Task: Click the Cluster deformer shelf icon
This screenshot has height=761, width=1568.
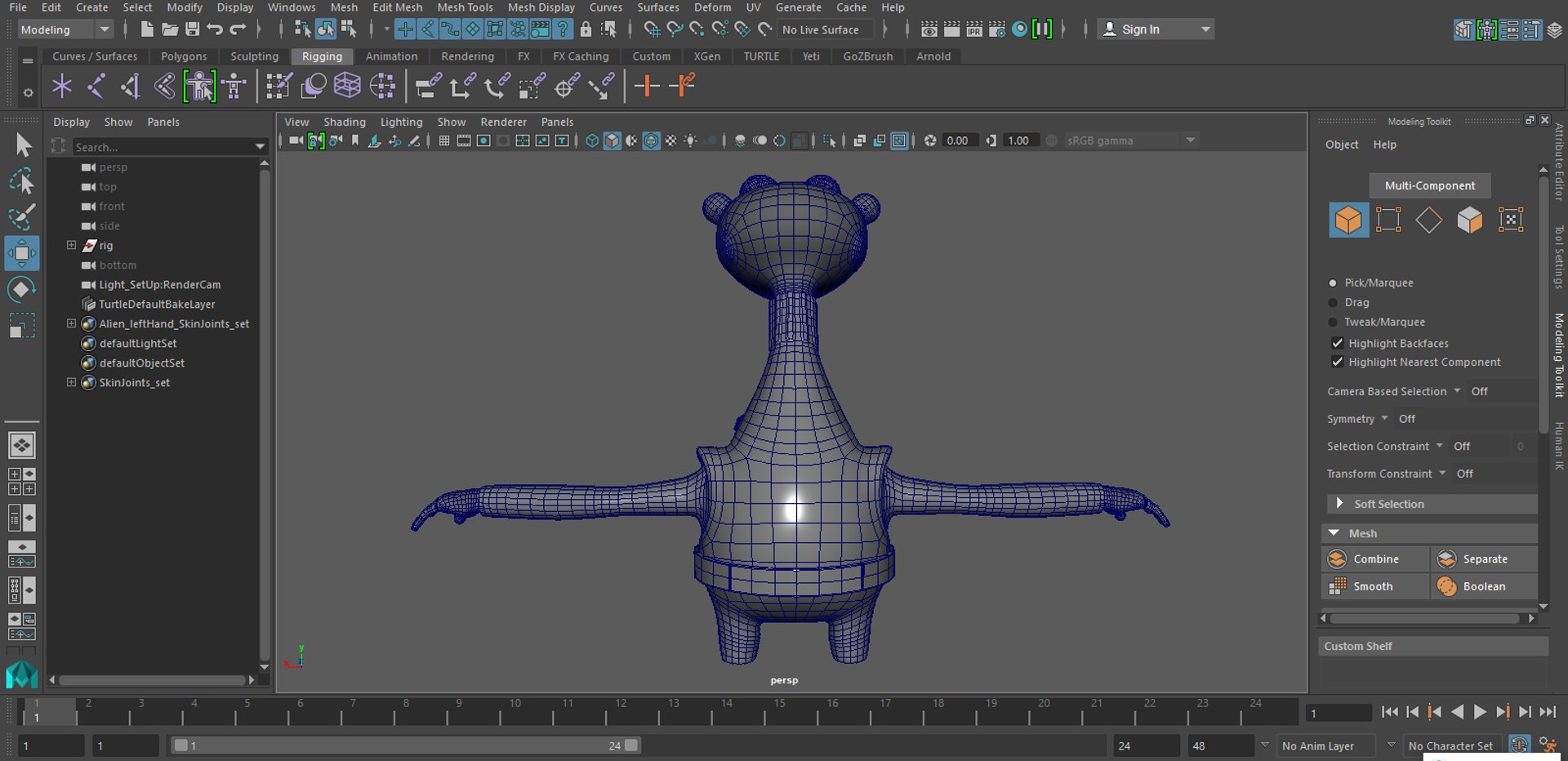Action: click(382, 86)
